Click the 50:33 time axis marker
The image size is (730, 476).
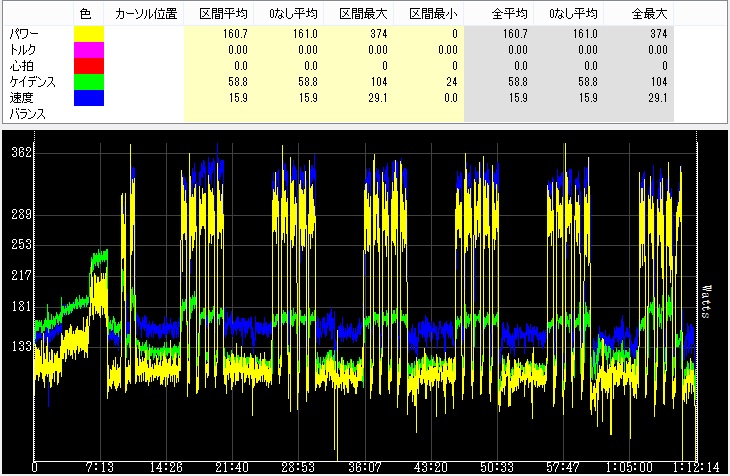tap(497, 467)
